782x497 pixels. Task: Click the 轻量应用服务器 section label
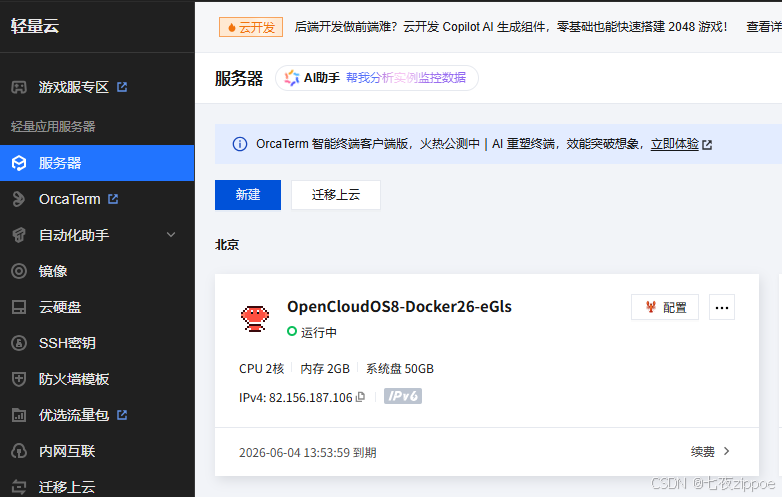point(53,127)
